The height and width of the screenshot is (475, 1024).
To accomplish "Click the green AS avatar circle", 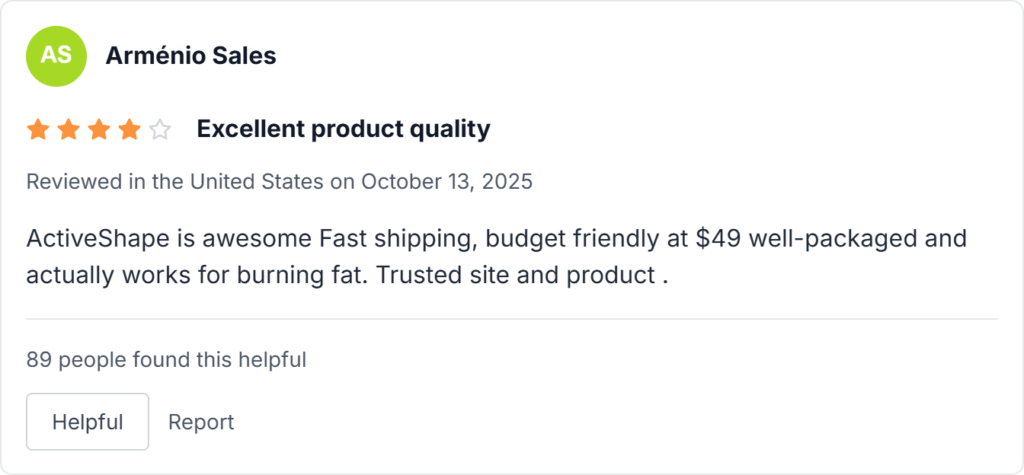I will pyautogui.click(x=56, y=55).
